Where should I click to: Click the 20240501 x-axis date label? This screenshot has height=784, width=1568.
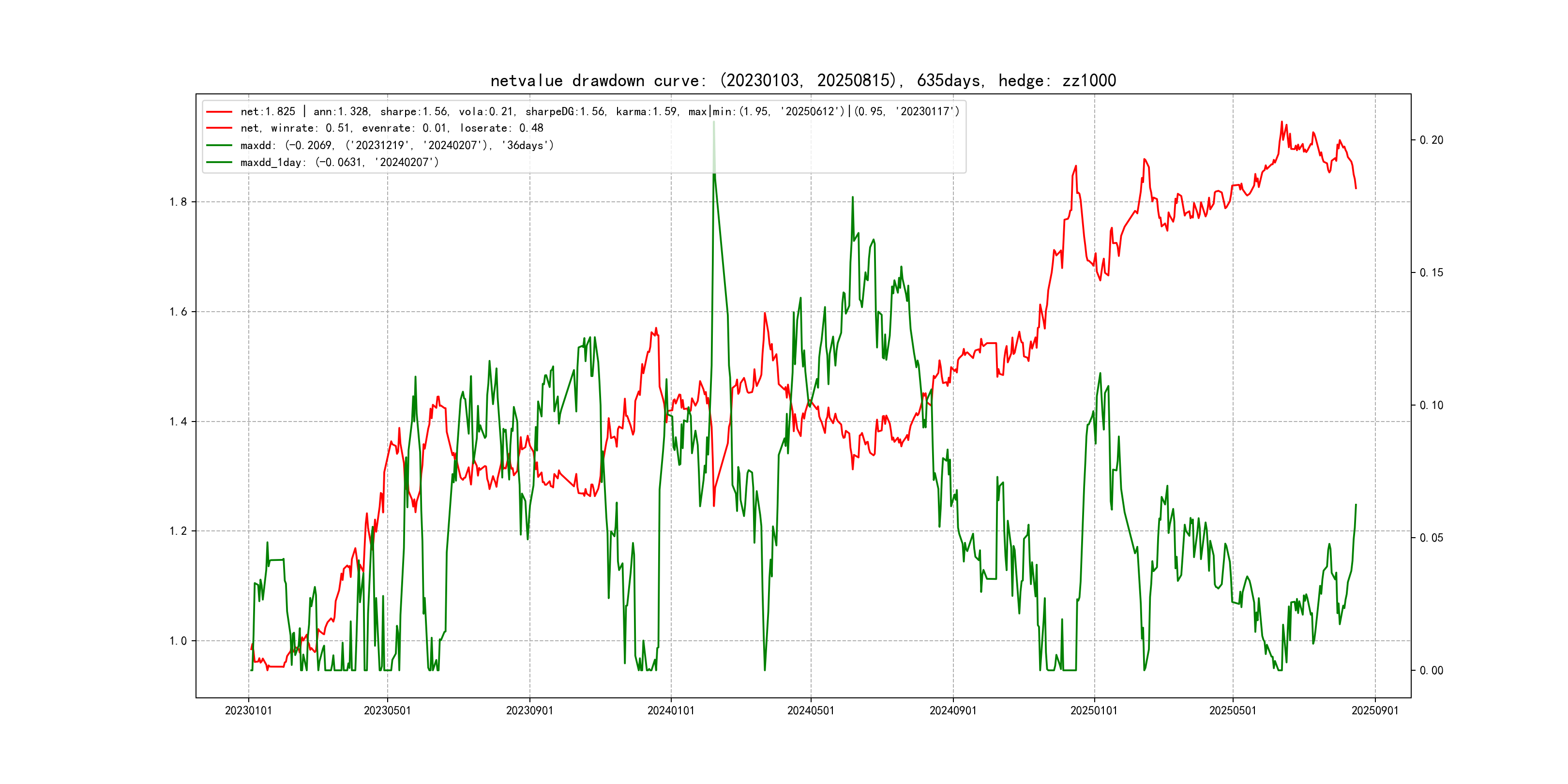pyautogui.click(x=811, y=711)
